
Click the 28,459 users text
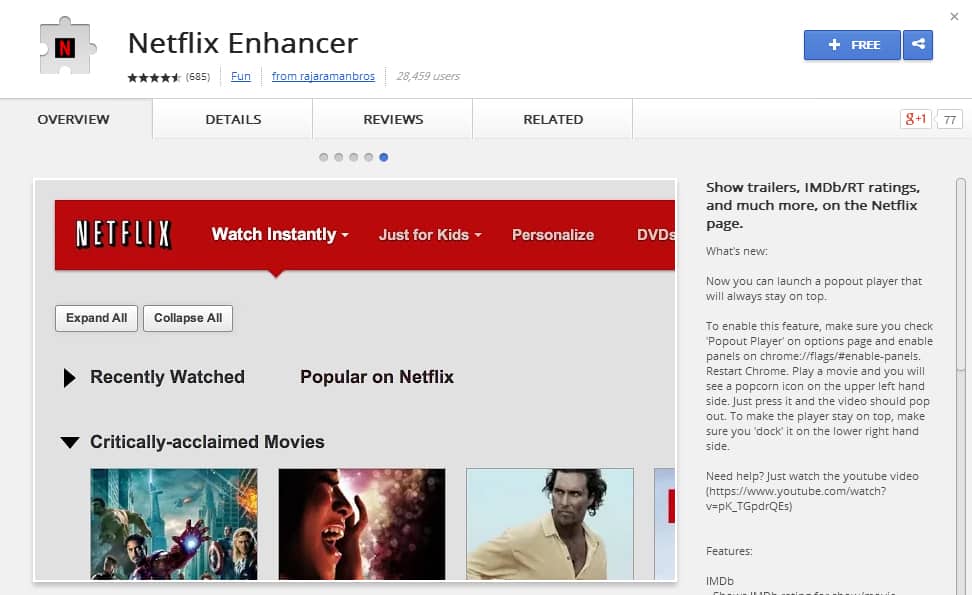428,76
